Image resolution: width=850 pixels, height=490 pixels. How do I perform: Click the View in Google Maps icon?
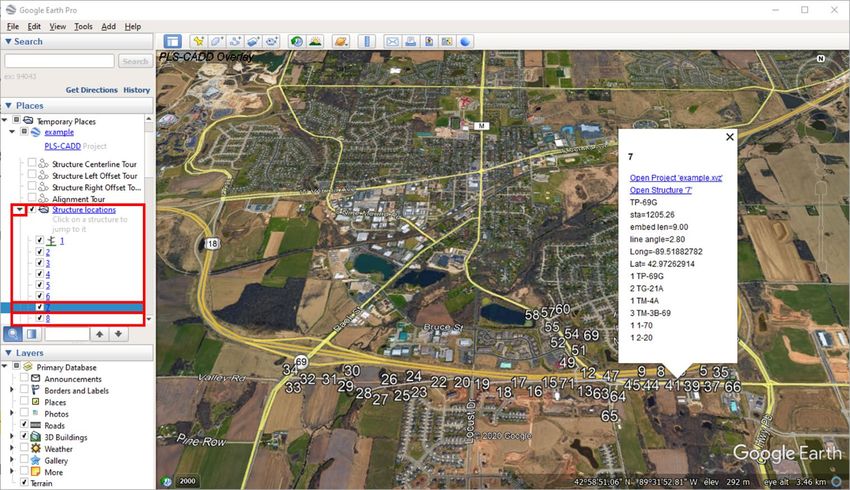447,41
